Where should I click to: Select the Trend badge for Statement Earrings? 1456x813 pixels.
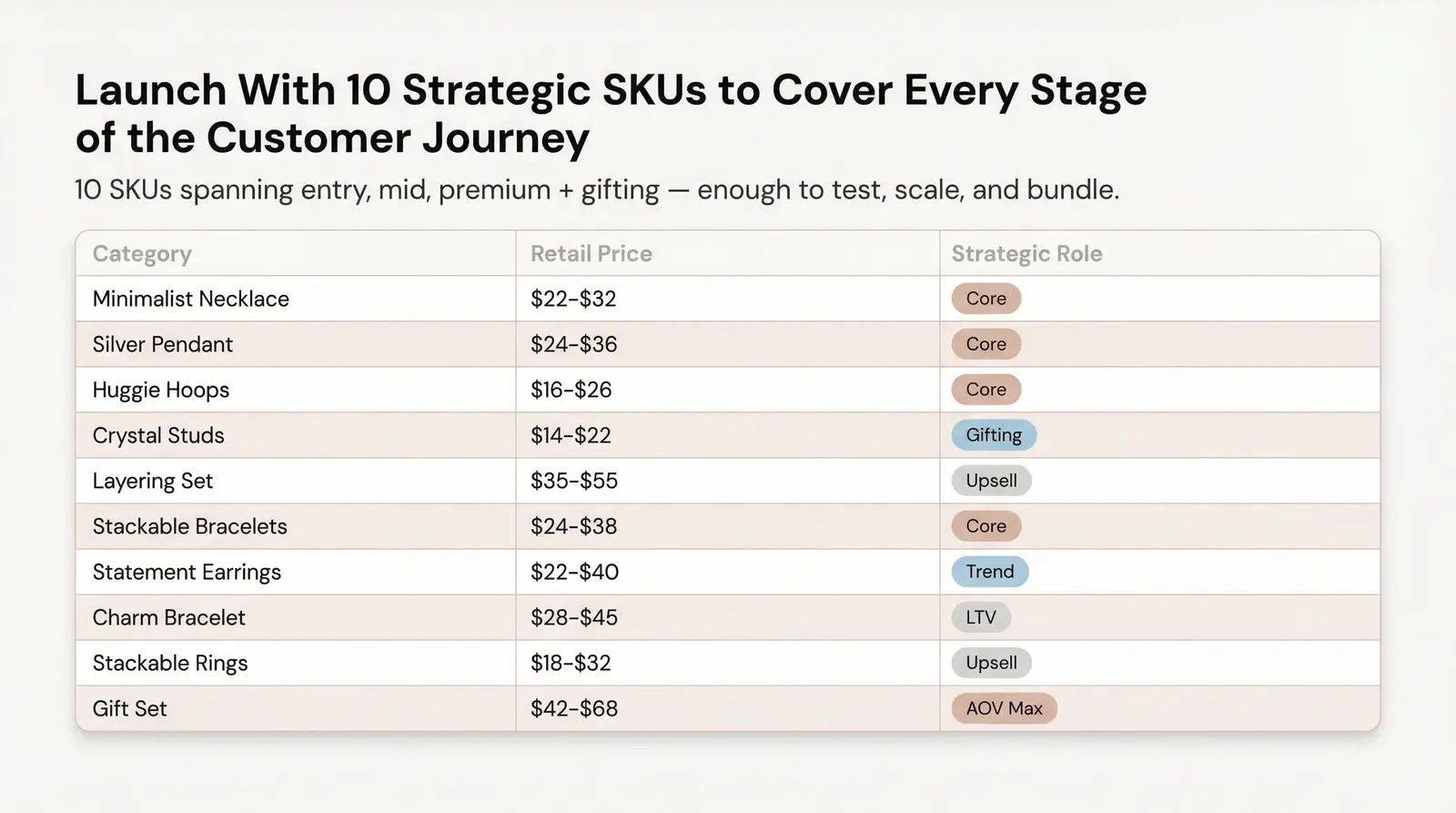tap(990, 572)
